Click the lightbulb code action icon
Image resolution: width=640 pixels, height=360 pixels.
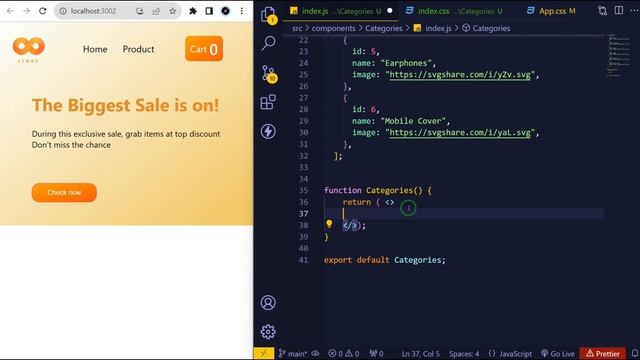329,224
